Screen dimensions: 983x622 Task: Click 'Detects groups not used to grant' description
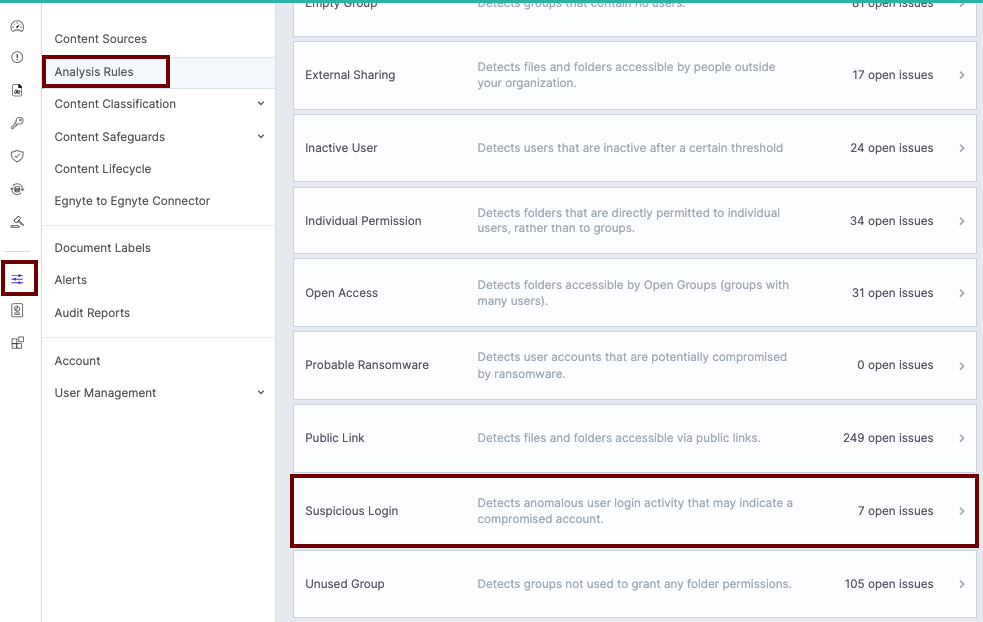(x=634, y=584)
